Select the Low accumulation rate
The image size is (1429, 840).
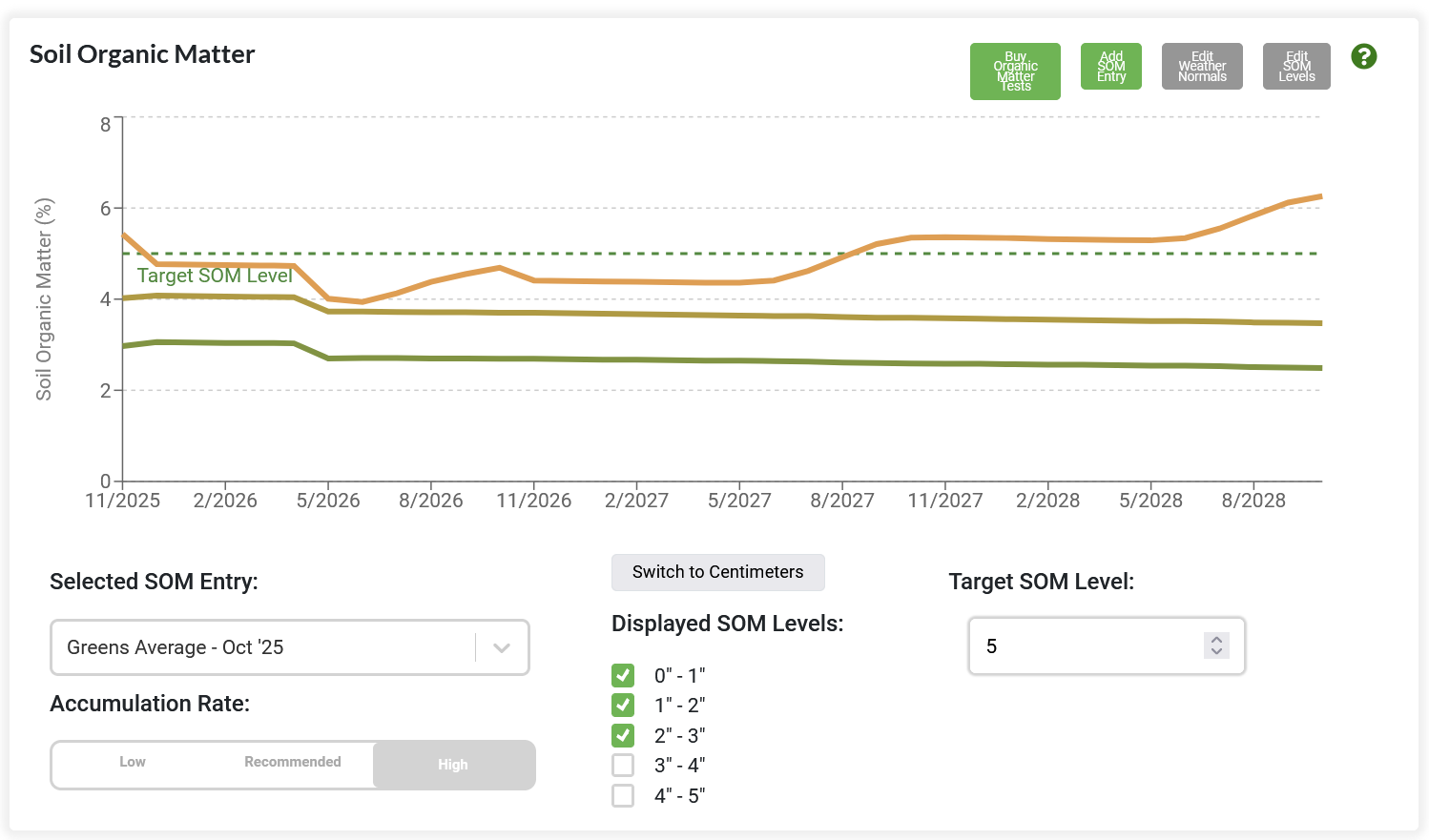(133, 762)
